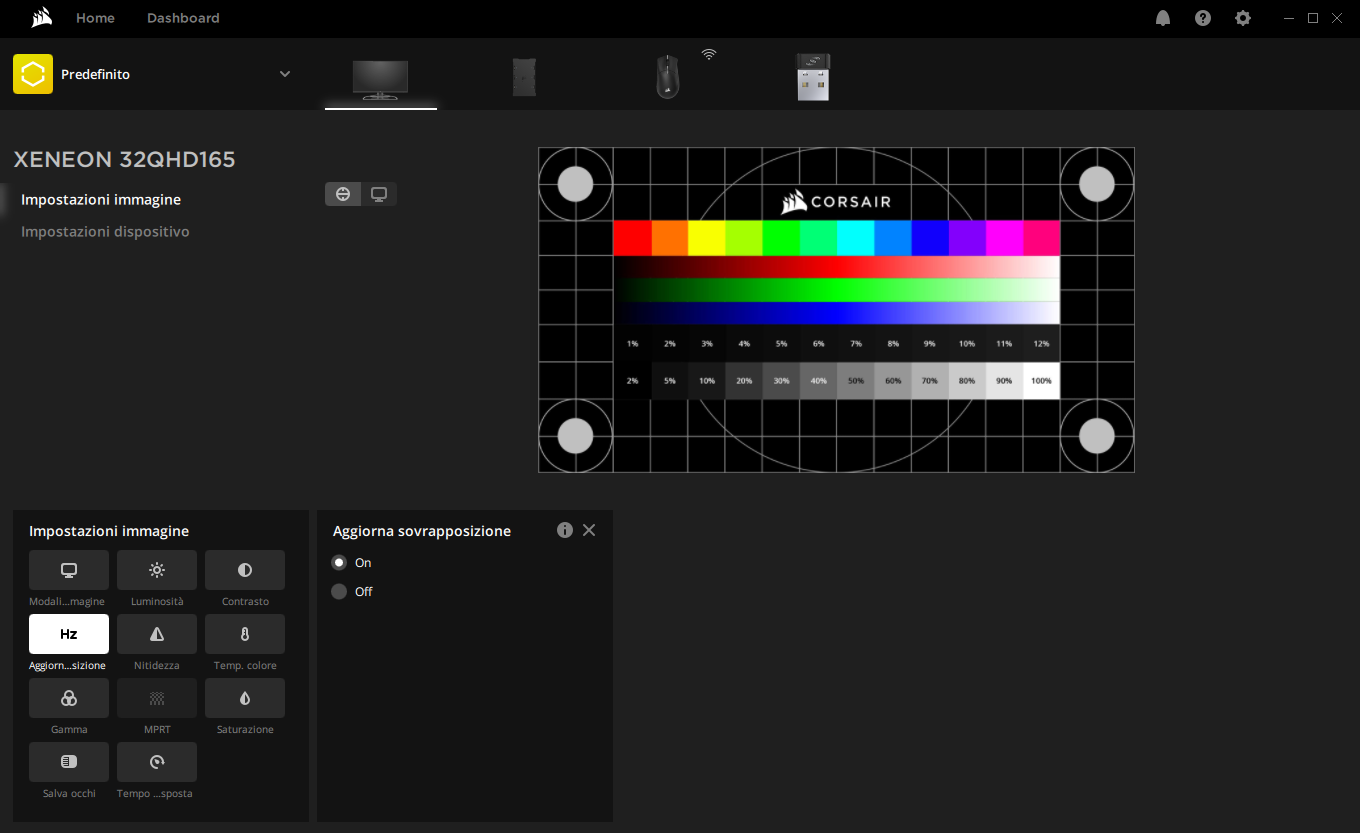The image size is (1360, 833).
Task: Open the notifications bell
Action: tap(1163, 18)
